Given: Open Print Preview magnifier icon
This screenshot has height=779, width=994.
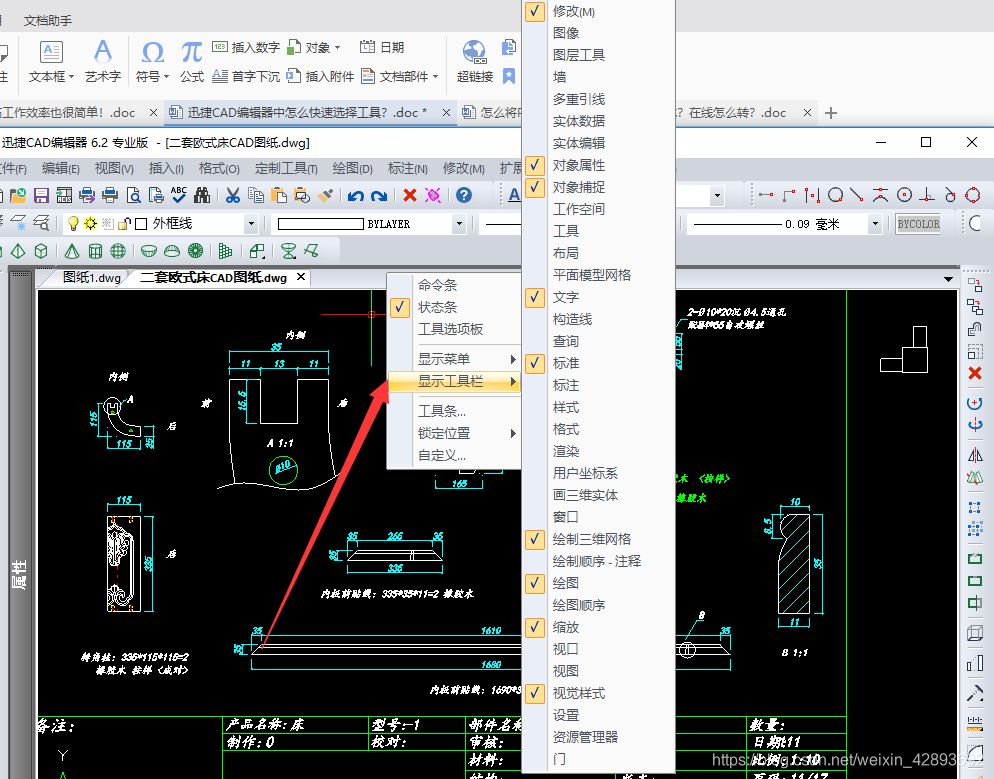Looking at the screenshot, I should [x=133, y=195].
